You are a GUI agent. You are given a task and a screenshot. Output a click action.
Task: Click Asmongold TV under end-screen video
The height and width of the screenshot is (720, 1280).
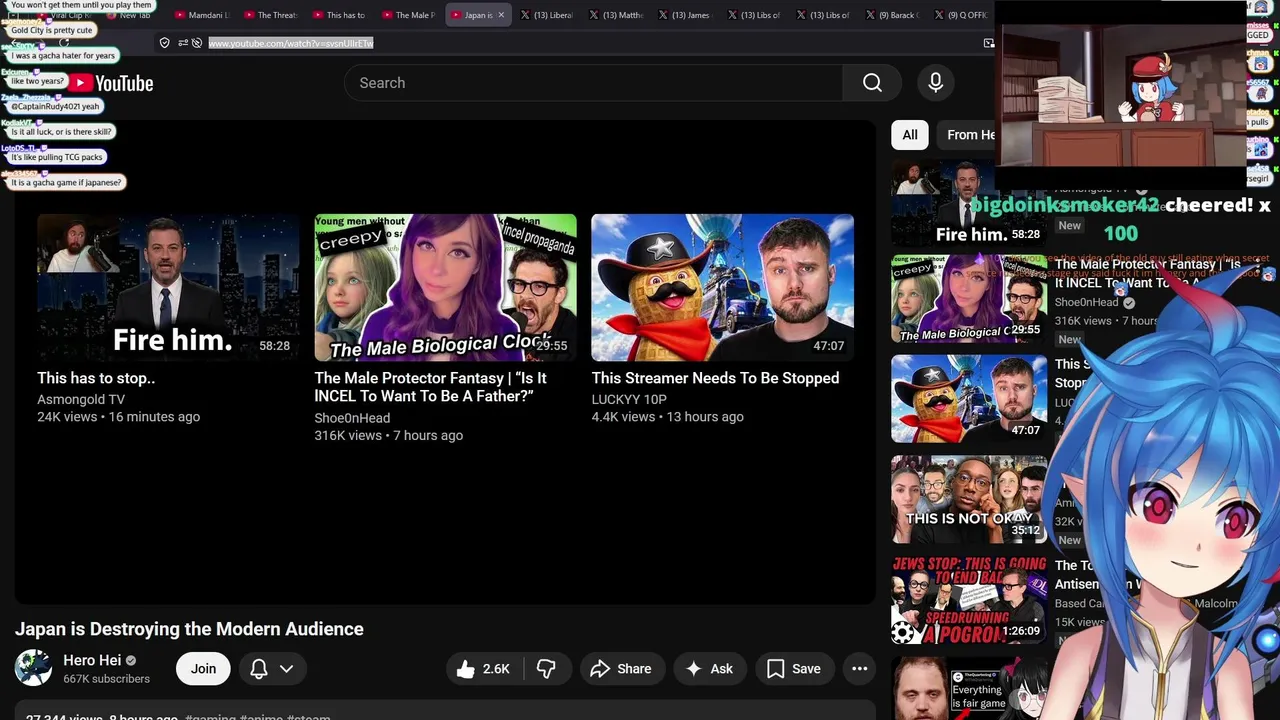tap(81, 399)
